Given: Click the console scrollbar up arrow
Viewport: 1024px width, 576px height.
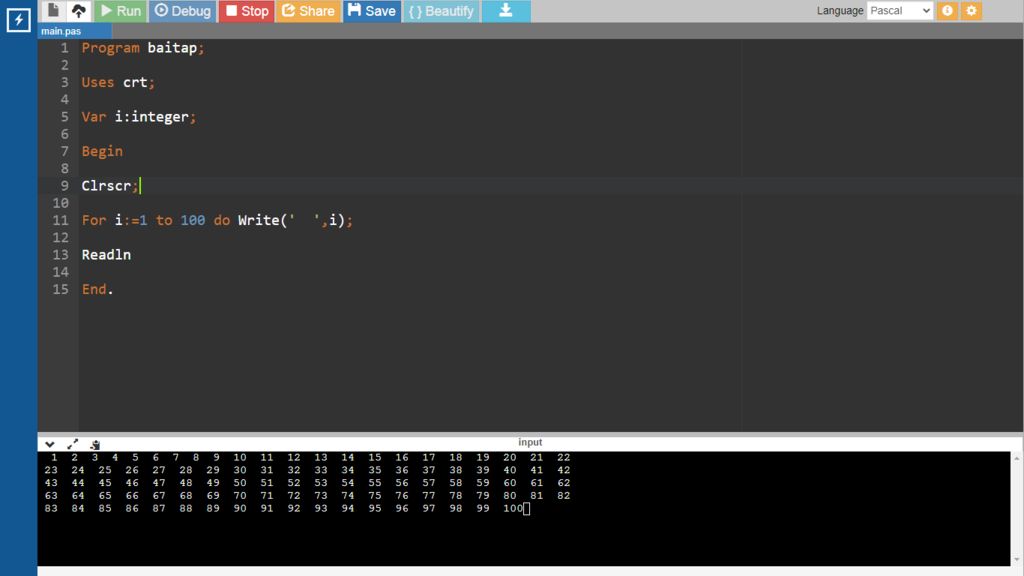Looking at the screenshot, I should pos(1017,458).
